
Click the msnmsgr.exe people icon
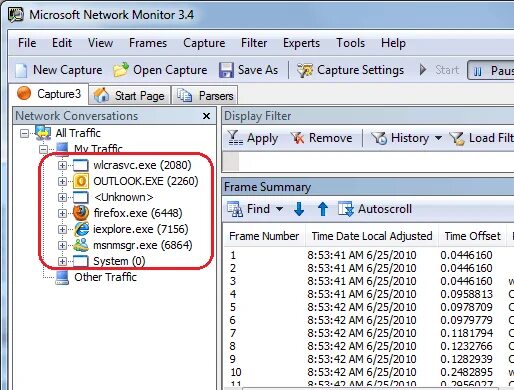[x=81, y=245]
